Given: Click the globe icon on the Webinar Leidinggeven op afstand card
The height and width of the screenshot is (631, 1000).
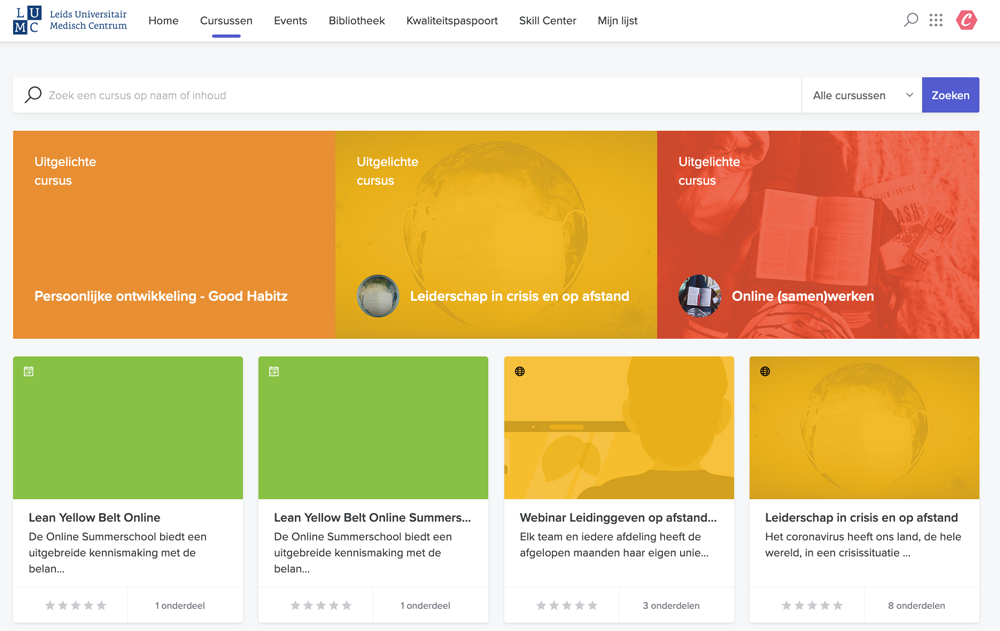Looking at the screenshot, I should pyautogui.click(x=518, y=371).
